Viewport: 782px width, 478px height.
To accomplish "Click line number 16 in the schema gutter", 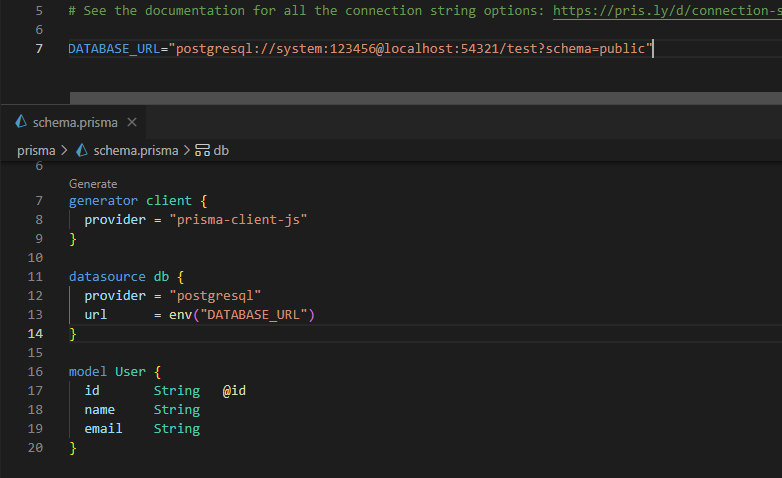I will coord(35,371).
